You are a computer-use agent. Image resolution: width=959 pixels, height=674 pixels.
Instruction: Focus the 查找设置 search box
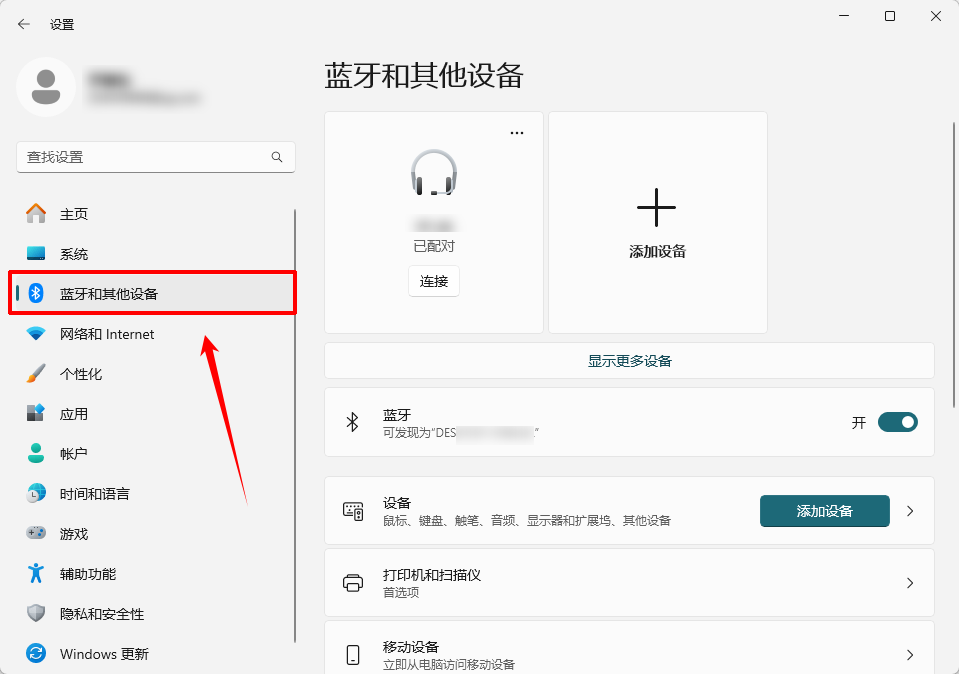(156, 157)
